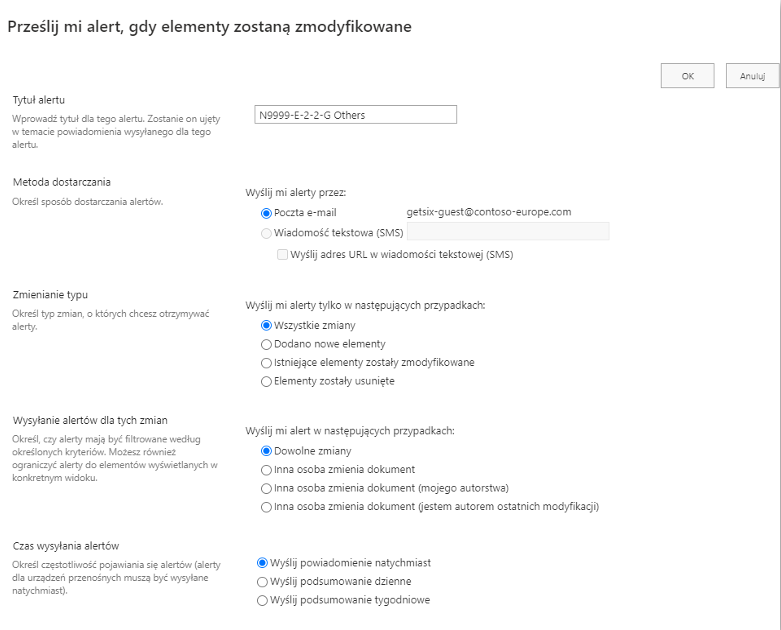Choose Wyślij podsumowanie dzienne
Image resolution: width=781 pixels, height=630 pixels.
pyautogui.click(x=262, y=582)
